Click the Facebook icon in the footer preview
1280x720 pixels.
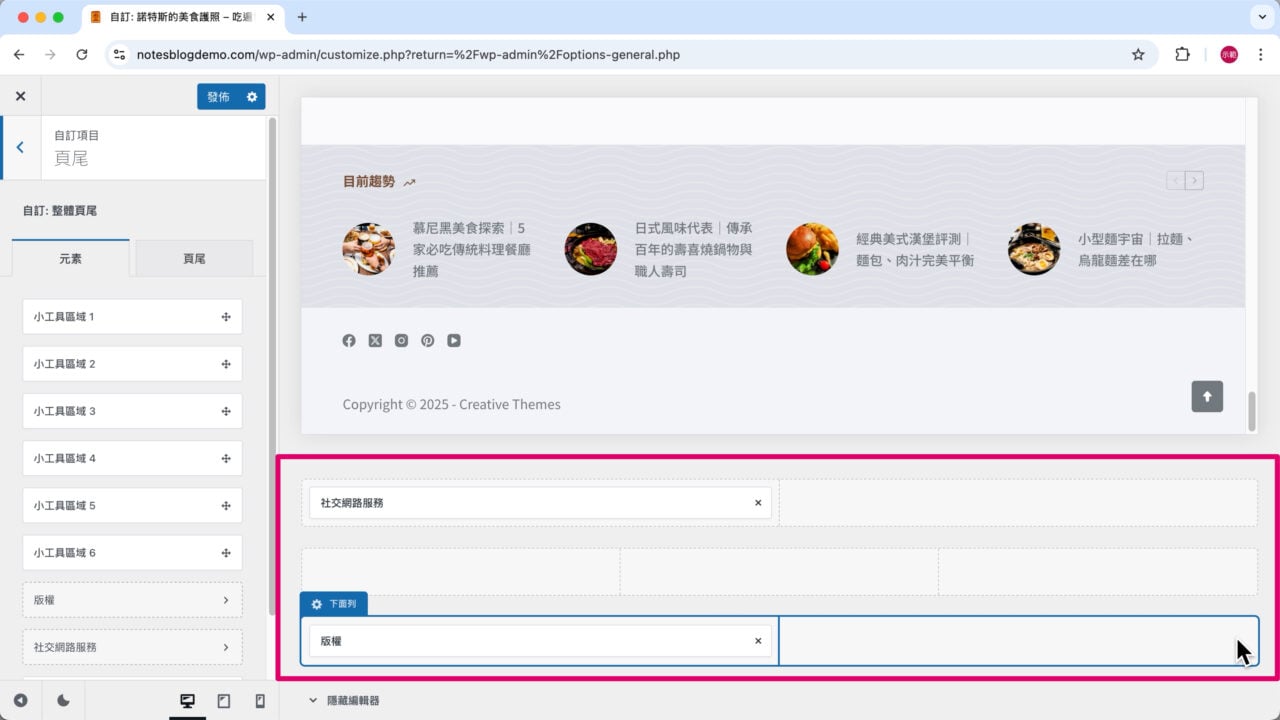pyautogui.click(x=349, y=340)
